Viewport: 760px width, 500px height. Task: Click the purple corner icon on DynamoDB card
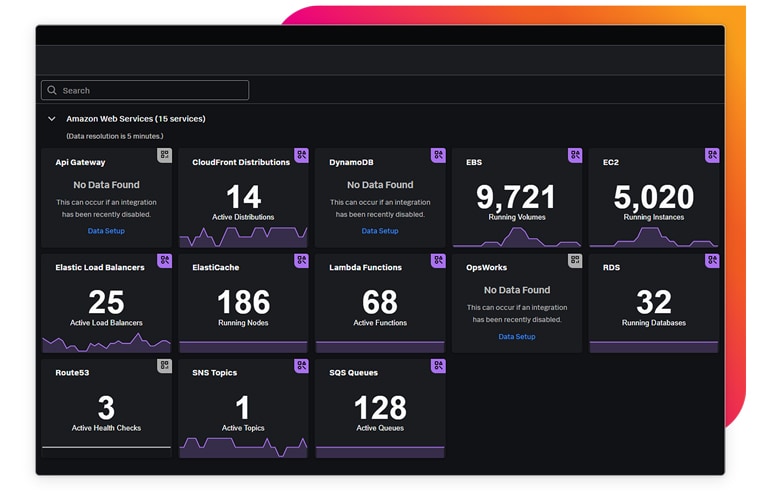438,155
